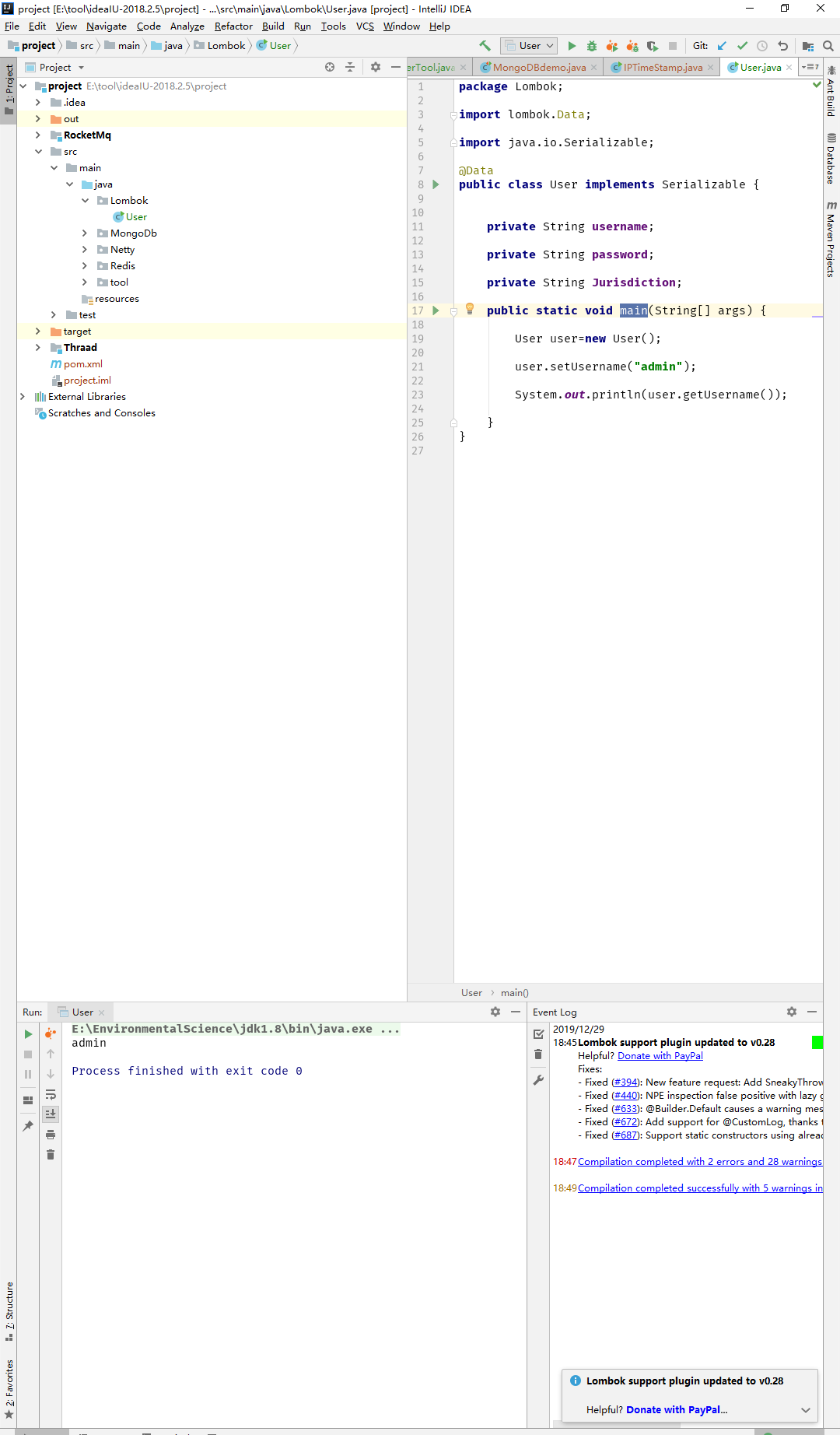Viewport: 840px width, 1435px height.
Task: Click the Stop run square in the main toolbar
Action: pyautogui.click(x=673, y=46)
